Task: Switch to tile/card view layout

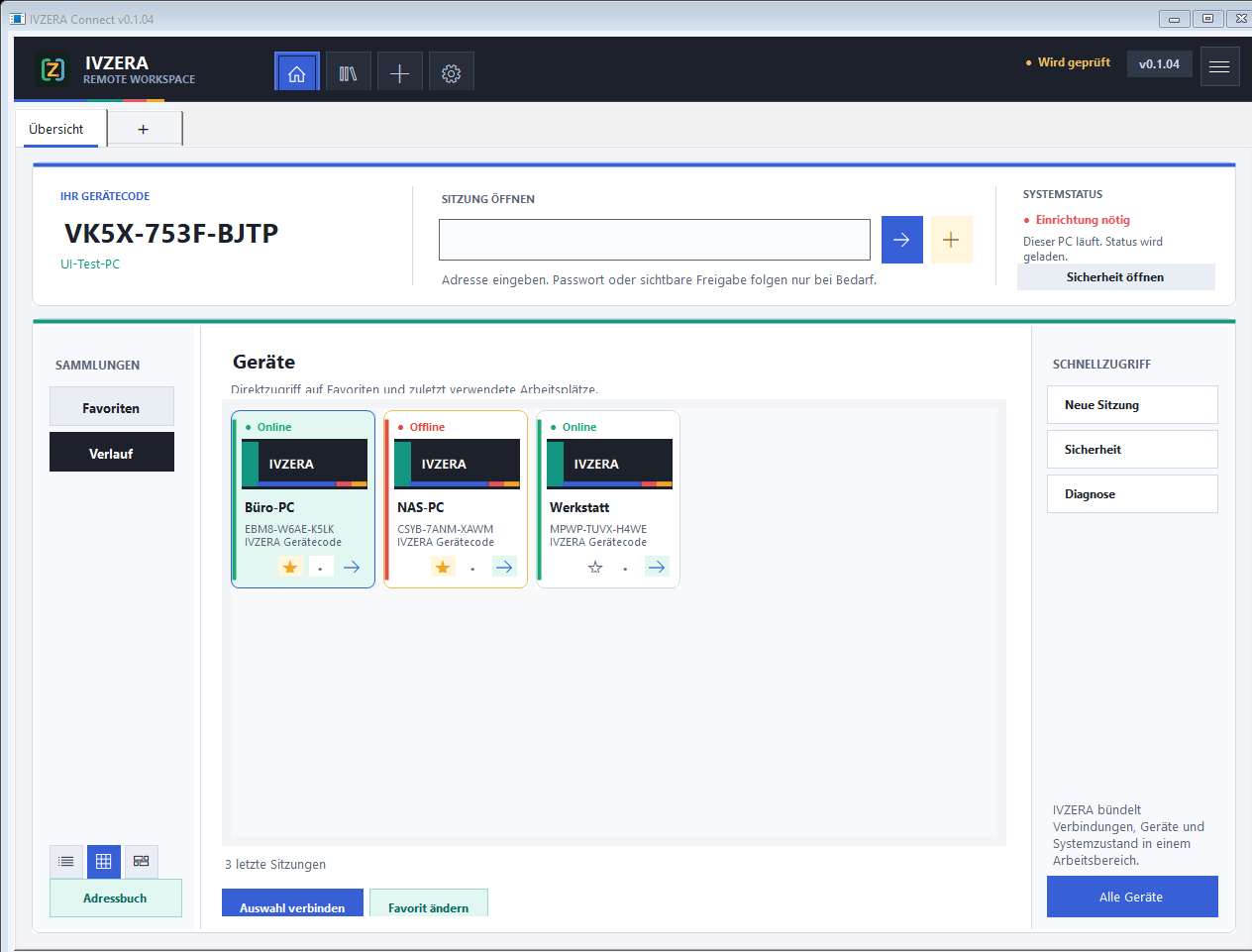Action: [141, 862]
